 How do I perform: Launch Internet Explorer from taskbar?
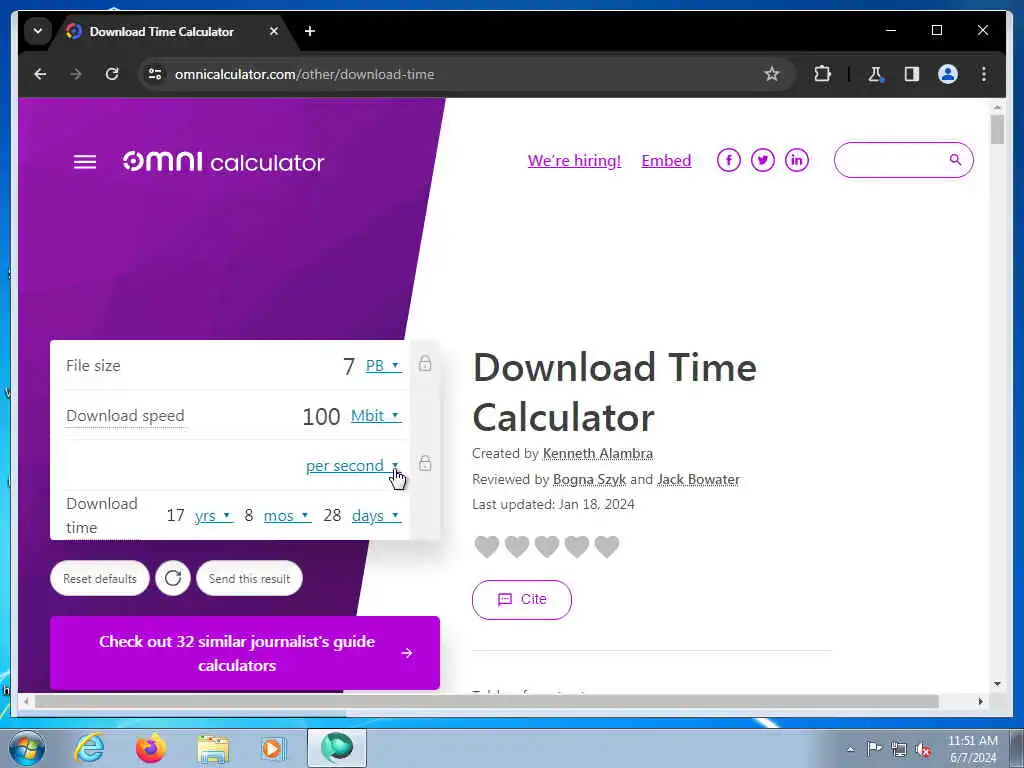coord(89,748)
